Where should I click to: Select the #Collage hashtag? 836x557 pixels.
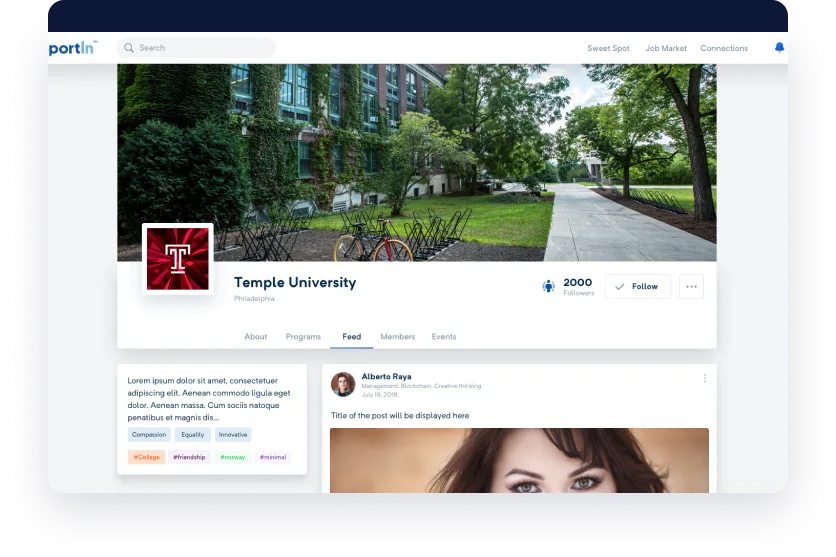(147, 457)
